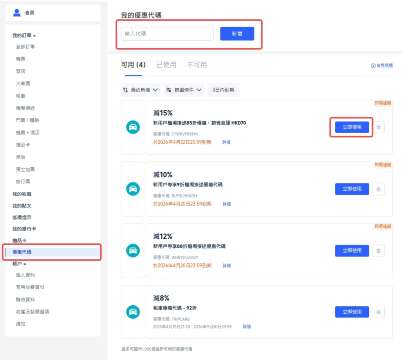402x360 pixels.
Task: Switch to the 已使用 tab
Action: coord(166,65)
